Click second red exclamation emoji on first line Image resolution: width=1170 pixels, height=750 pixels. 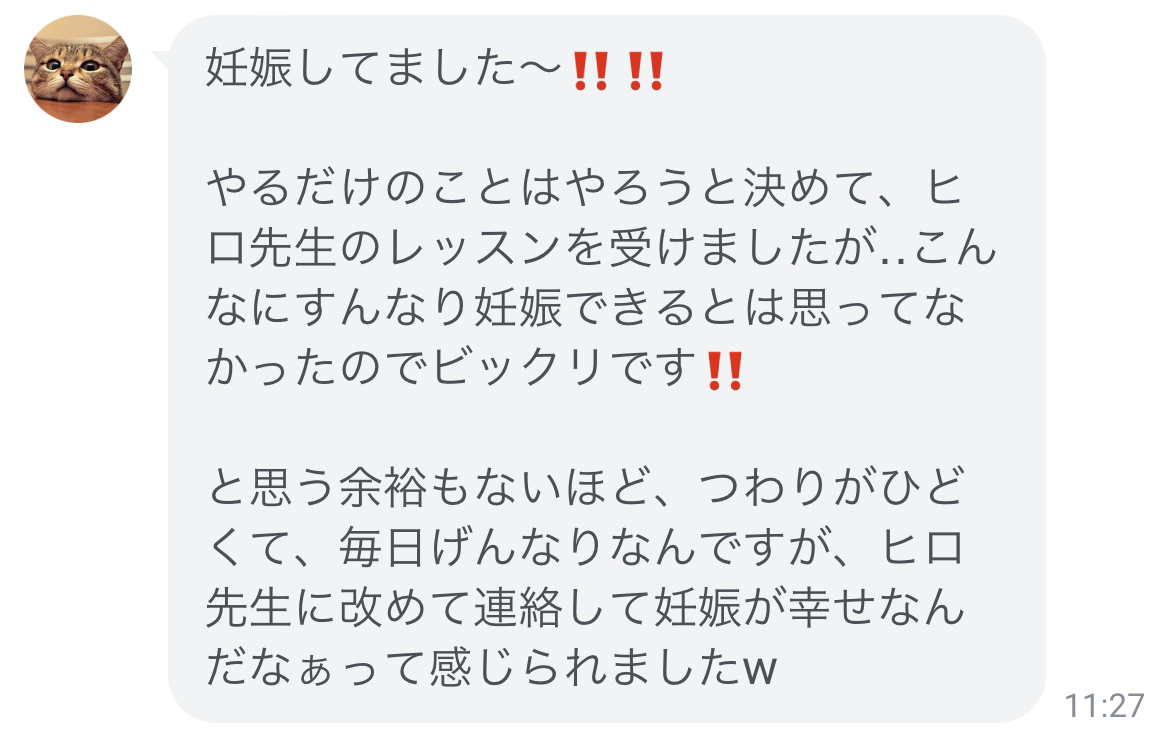(645, 71)
